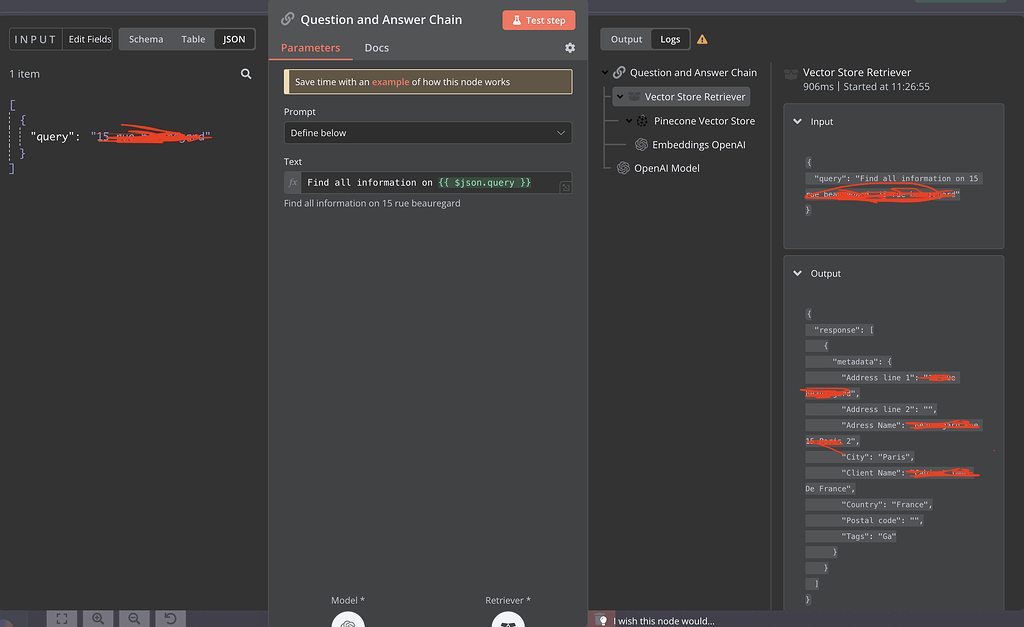
Task: Select the JSON input view
Action: [234, 39]
